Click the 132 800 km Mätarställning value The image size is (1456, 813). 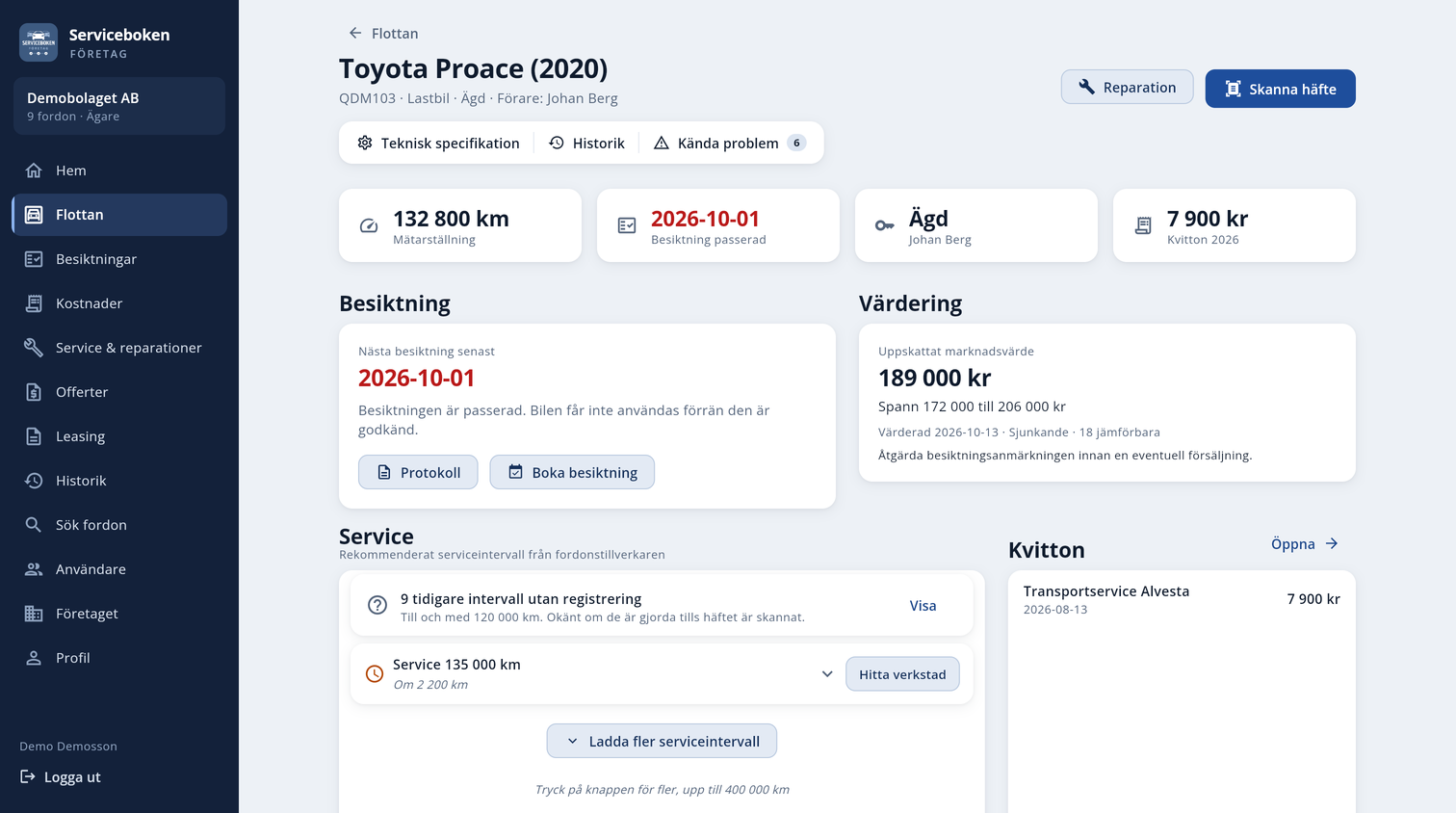(451, 219)
